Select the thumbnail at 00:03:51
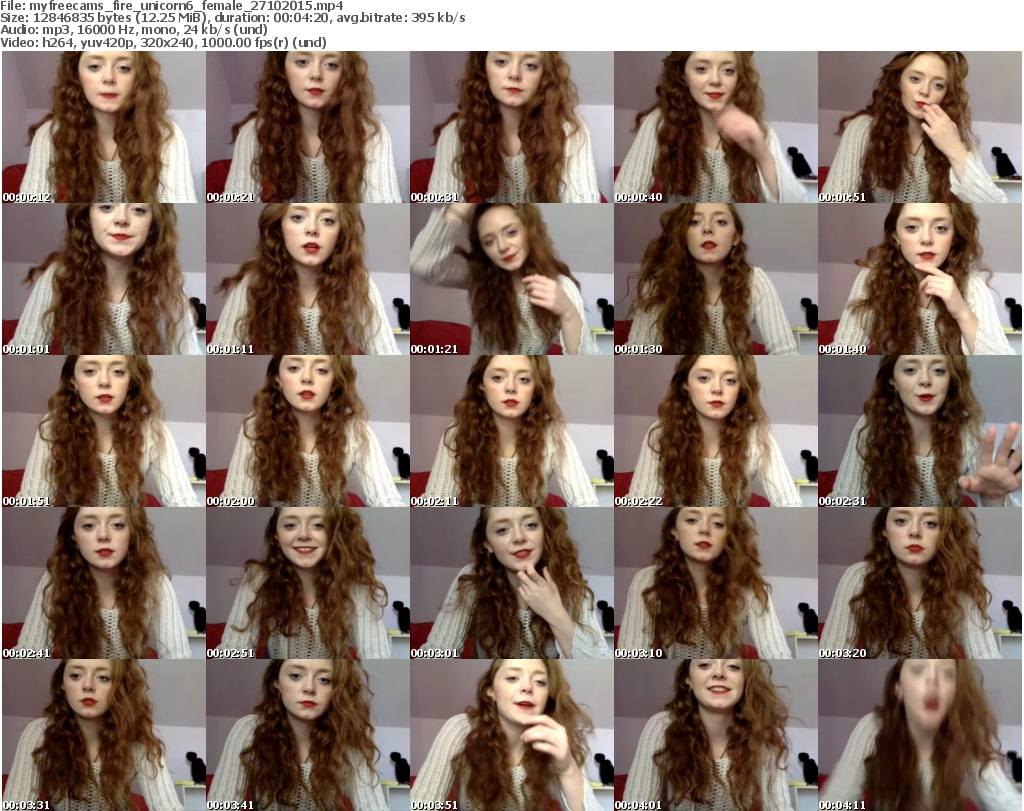The width and height of the screenshot is (1024, 811). point(511,735)
